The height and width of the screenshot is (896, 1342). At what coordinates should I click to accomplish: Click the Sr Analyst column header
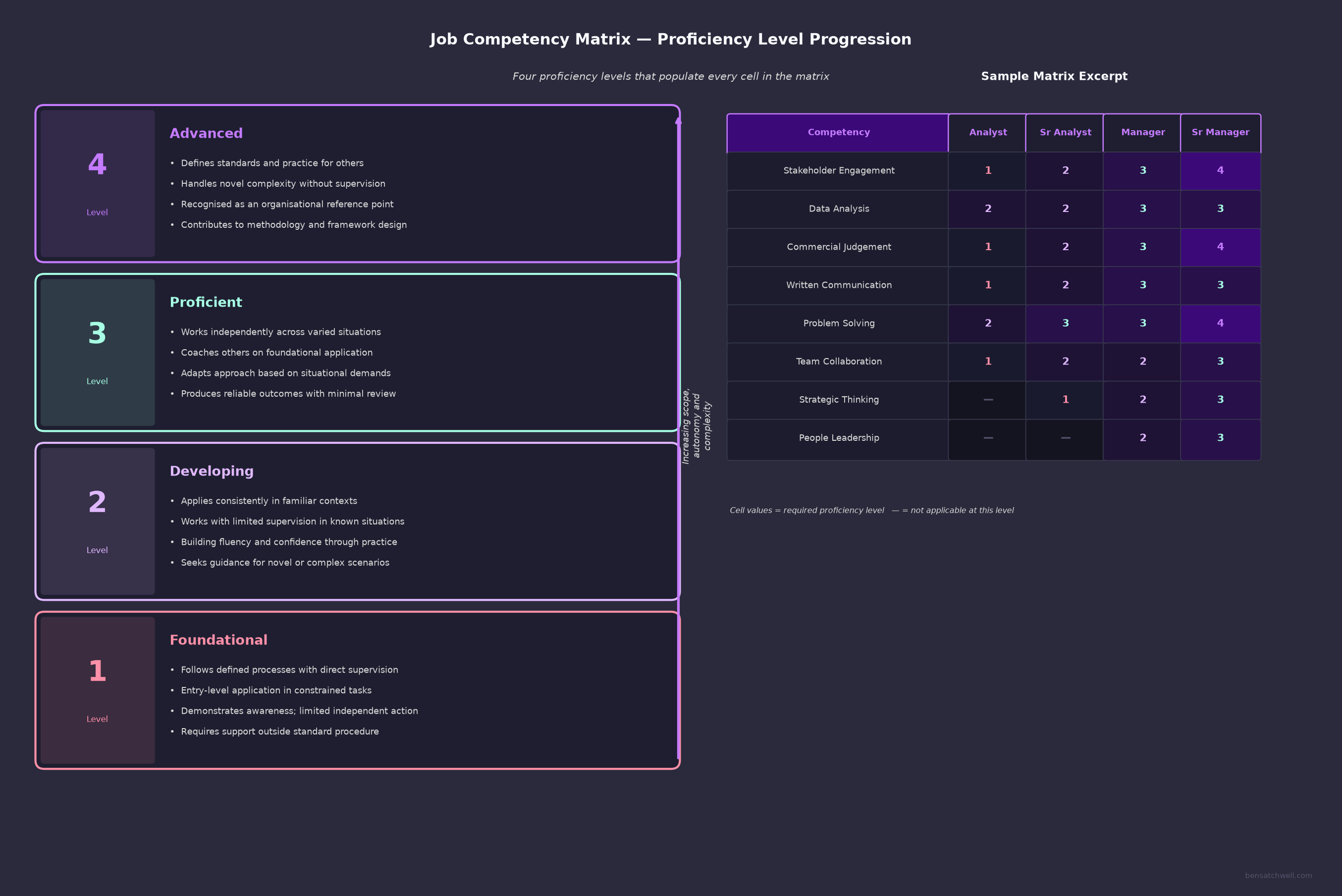1065,133
